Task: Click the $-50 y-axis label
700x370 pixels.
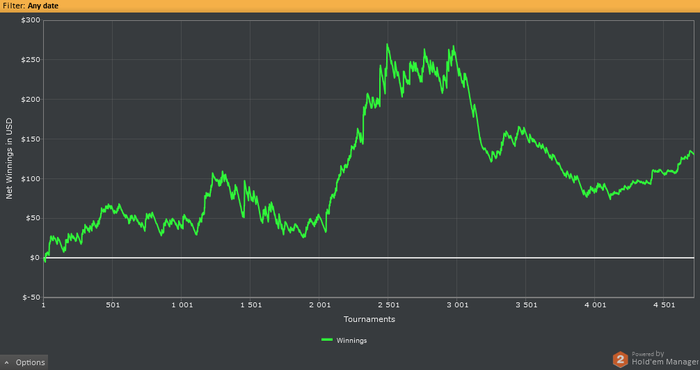Action: pos(31,298)
